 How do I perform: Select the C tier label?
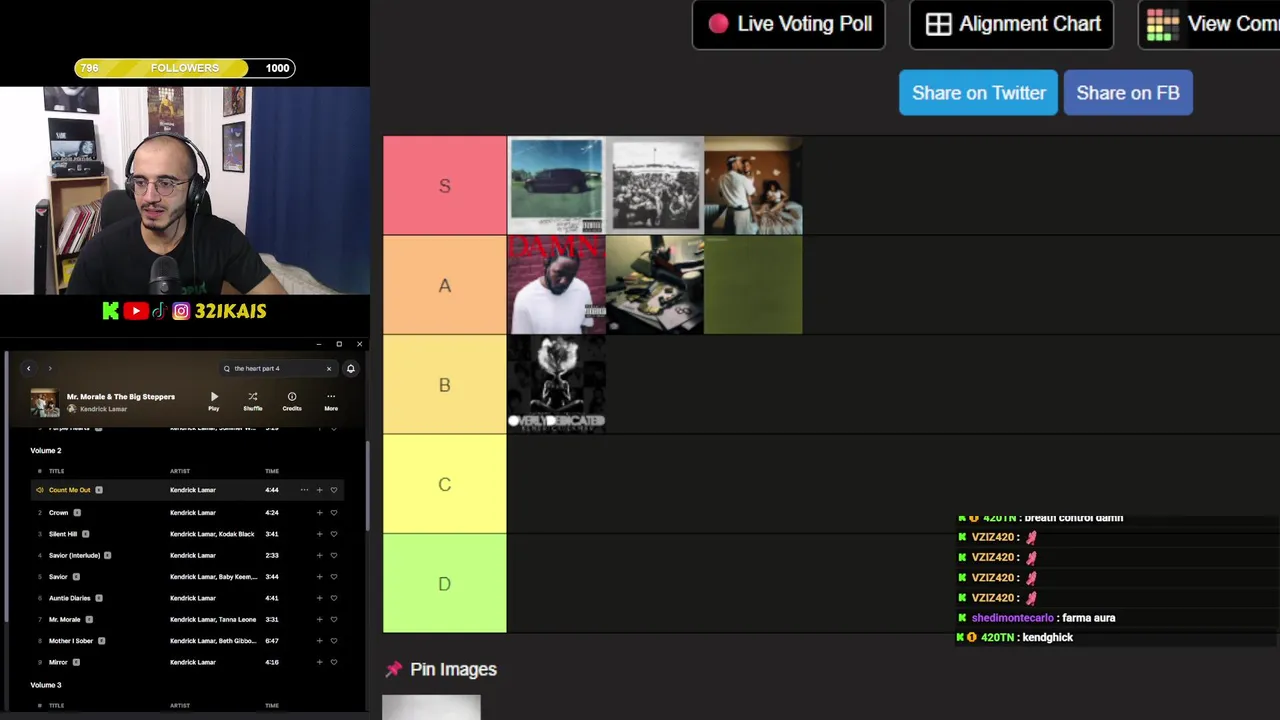click(445, 484)
